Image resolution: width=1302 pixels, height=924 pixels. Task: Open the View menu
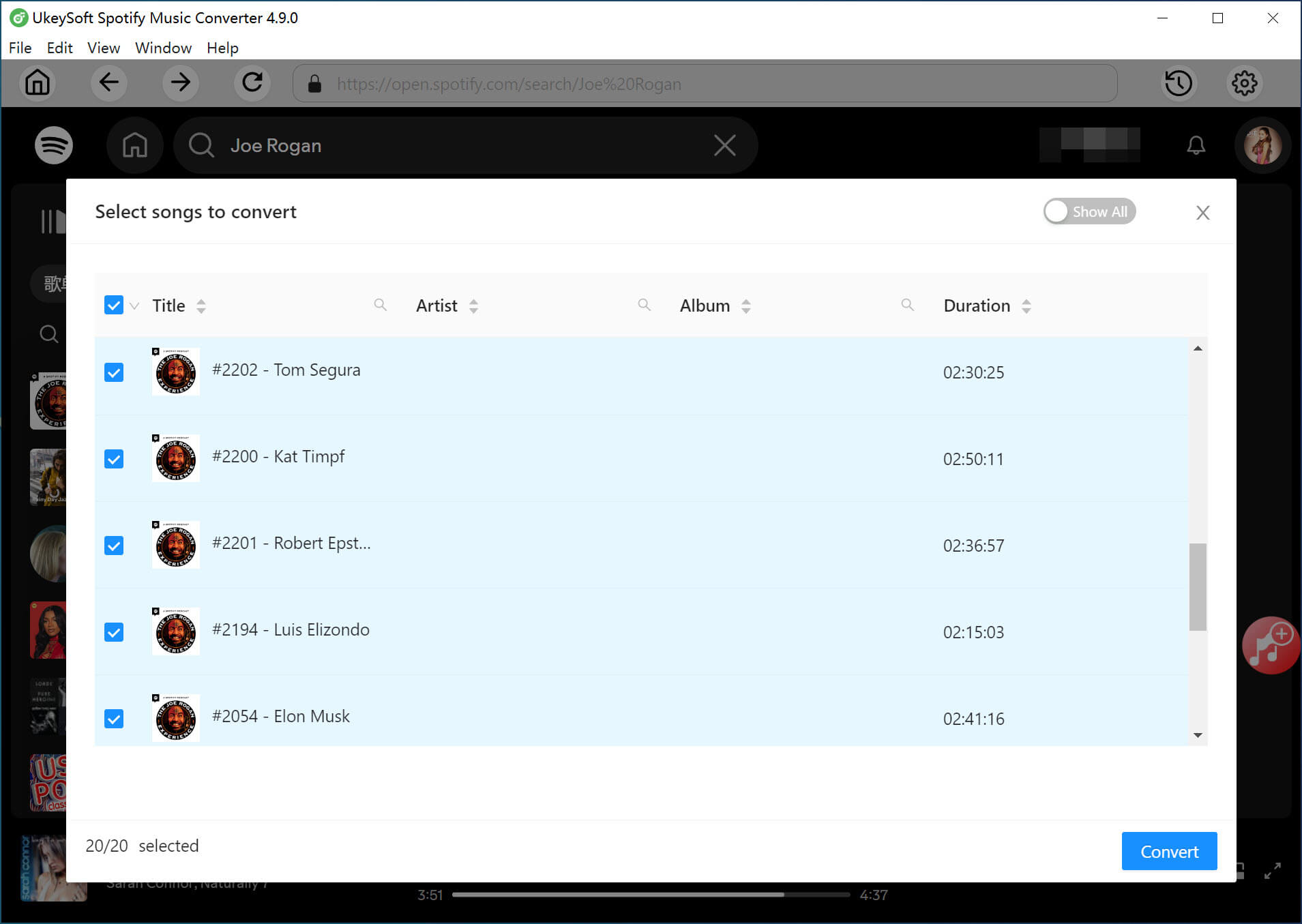coord(104,48)
